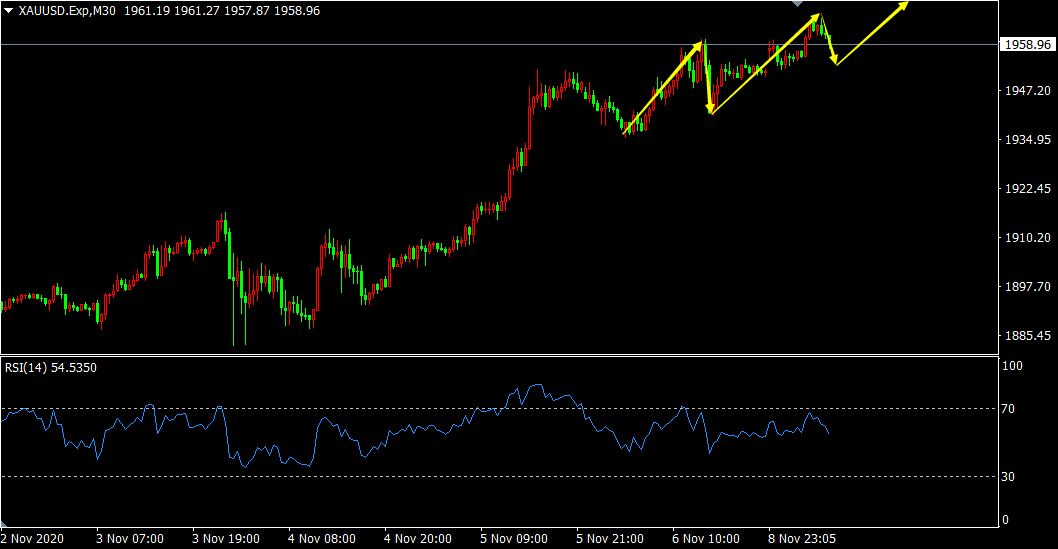
Task: Click the 6 Nov 10:00 time label
Action: tap(706, 539)
